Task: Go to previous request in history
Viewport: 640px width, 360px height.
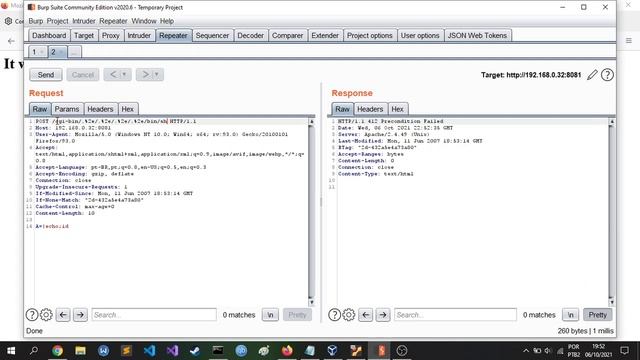Action: click(112, 75)
